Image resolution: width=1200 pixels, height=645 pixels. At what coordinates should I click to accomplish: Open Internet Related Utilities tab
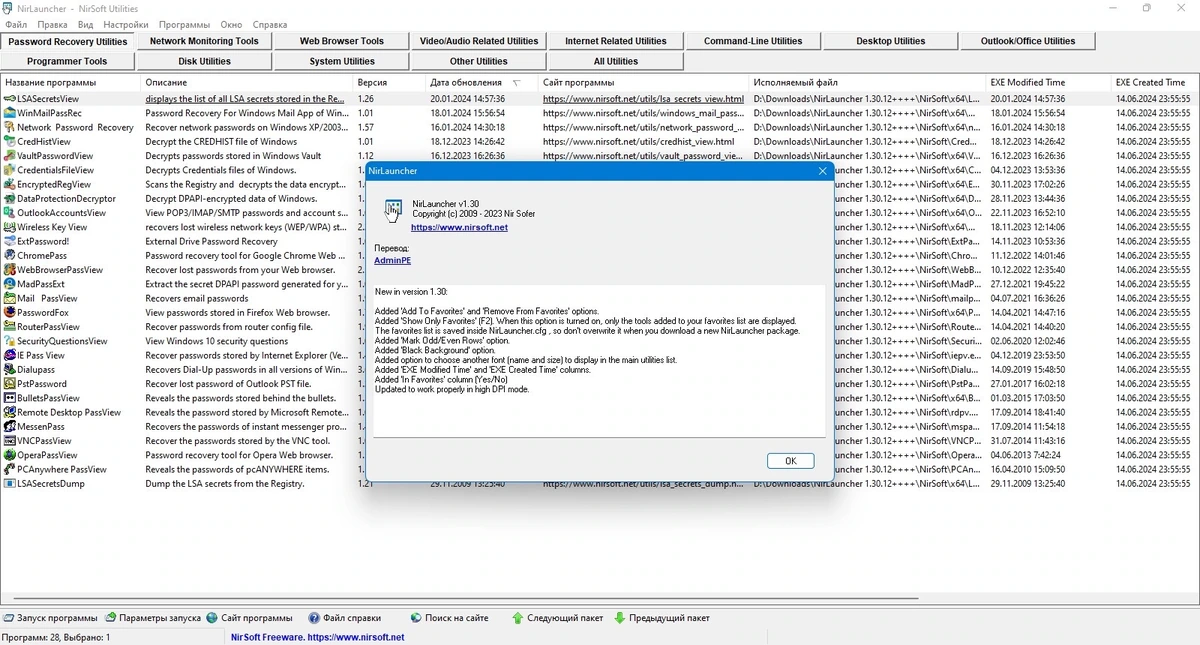click(x=616, y=41)
